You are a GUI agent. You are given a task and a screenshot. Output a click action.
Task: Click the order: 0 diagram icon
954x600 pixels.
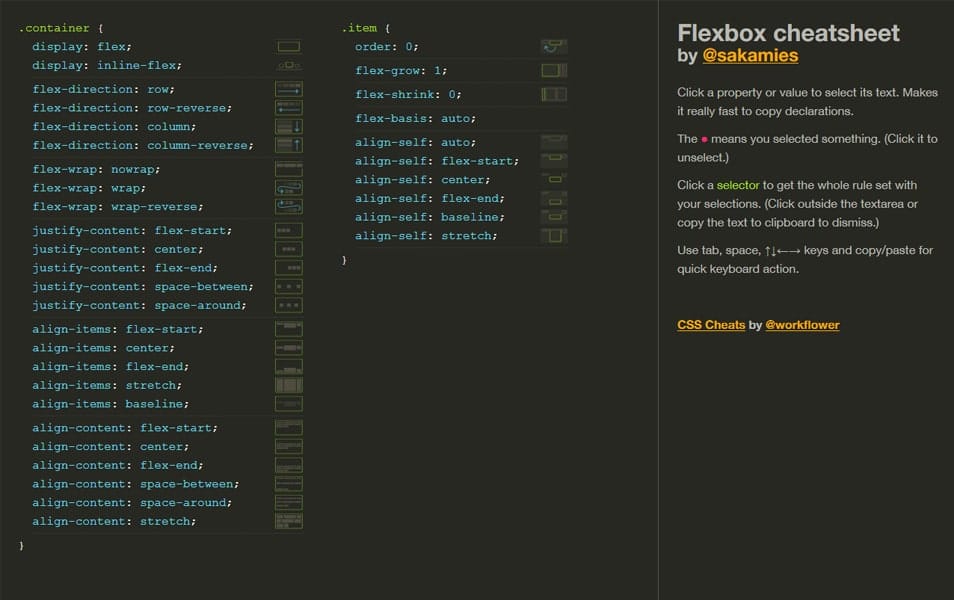[554, 45]
